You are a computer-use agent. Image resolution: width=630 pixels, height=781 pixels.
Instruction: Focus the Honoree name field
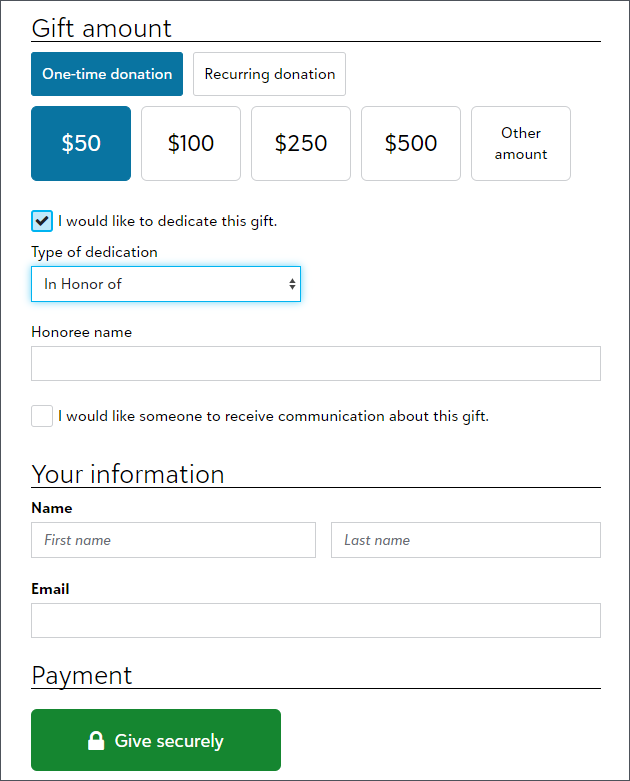[316, 364]
